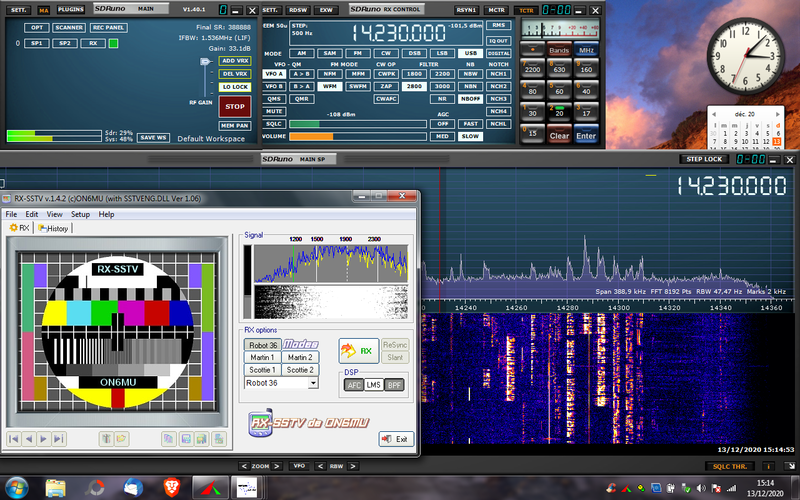Click the RX receive icon button in RX-SSTV
800x500 pixels.
click(360, 350)
